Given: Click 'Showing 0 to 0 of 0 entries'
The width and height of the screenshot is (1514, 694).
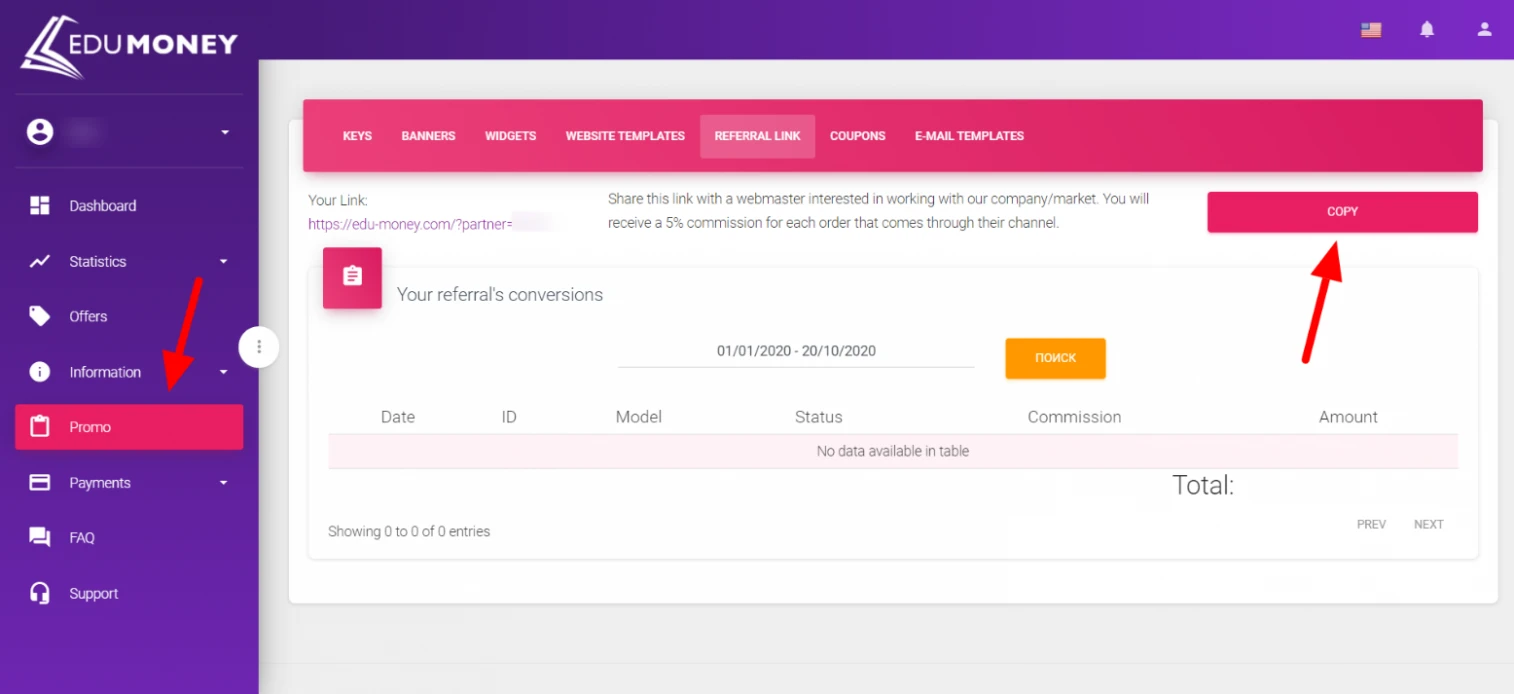Looking at the screenshot, I should pyautogui.click(x=409, y=532).
